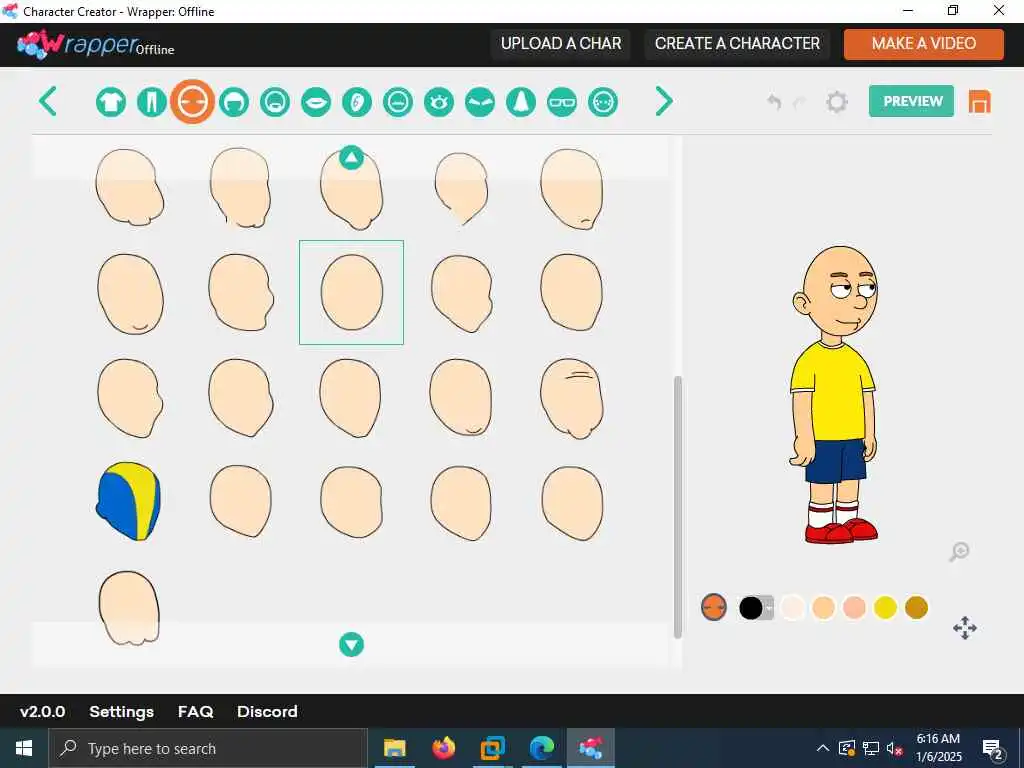The width and height of the screenshot is (1024, 768).
Task: Choose the very pale skin swatch
Action: 792,607
